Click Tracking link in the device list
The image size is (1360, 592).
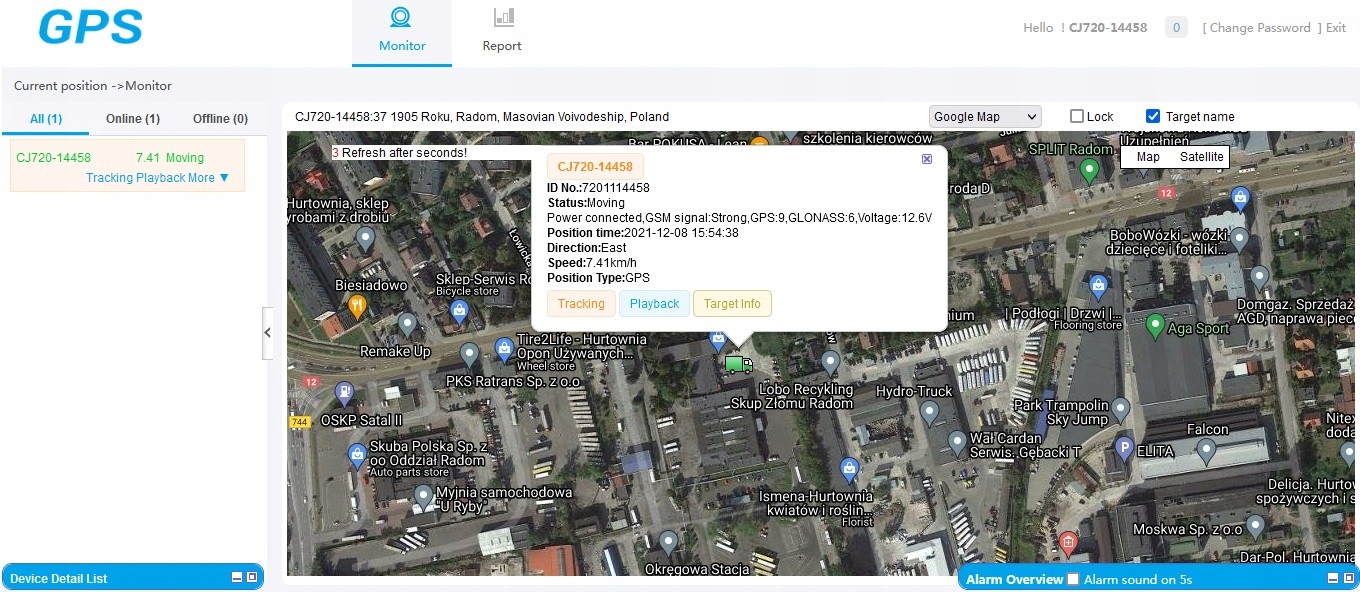[x=109, y=178]
